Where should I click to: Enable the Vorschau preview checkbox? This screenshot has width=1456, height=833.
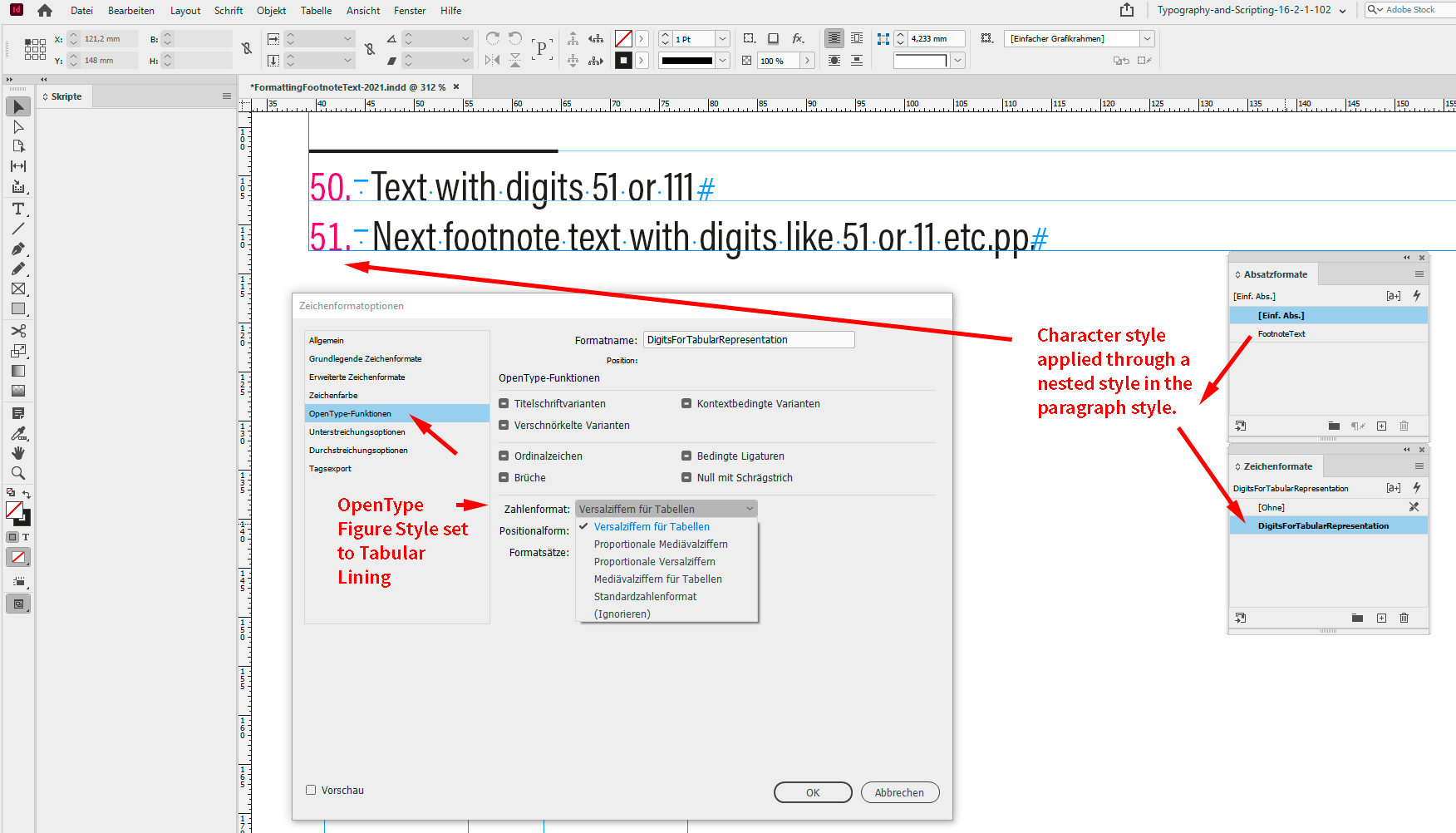311,790
